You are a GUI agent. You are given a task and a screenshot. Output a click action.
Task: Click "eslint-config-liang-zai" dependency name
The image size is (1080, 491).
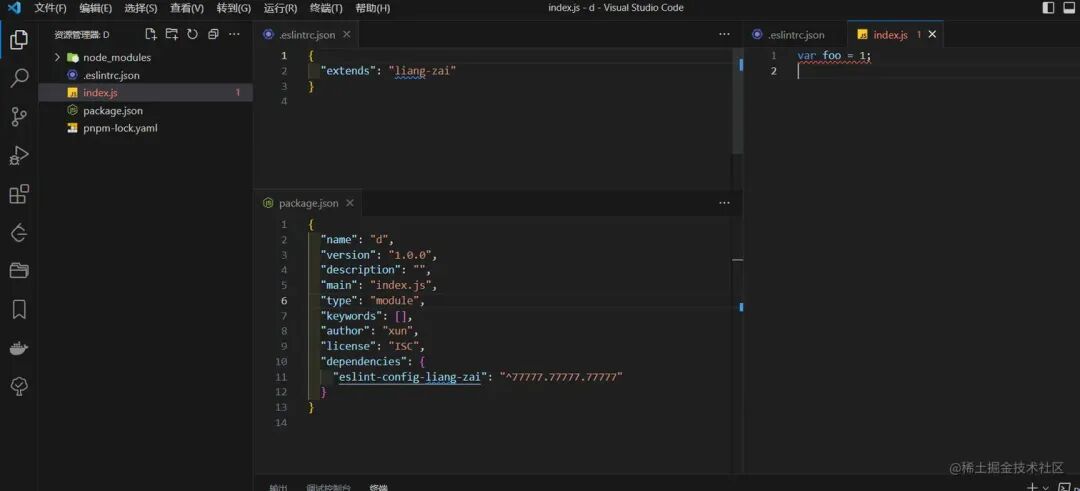[408, 377]
